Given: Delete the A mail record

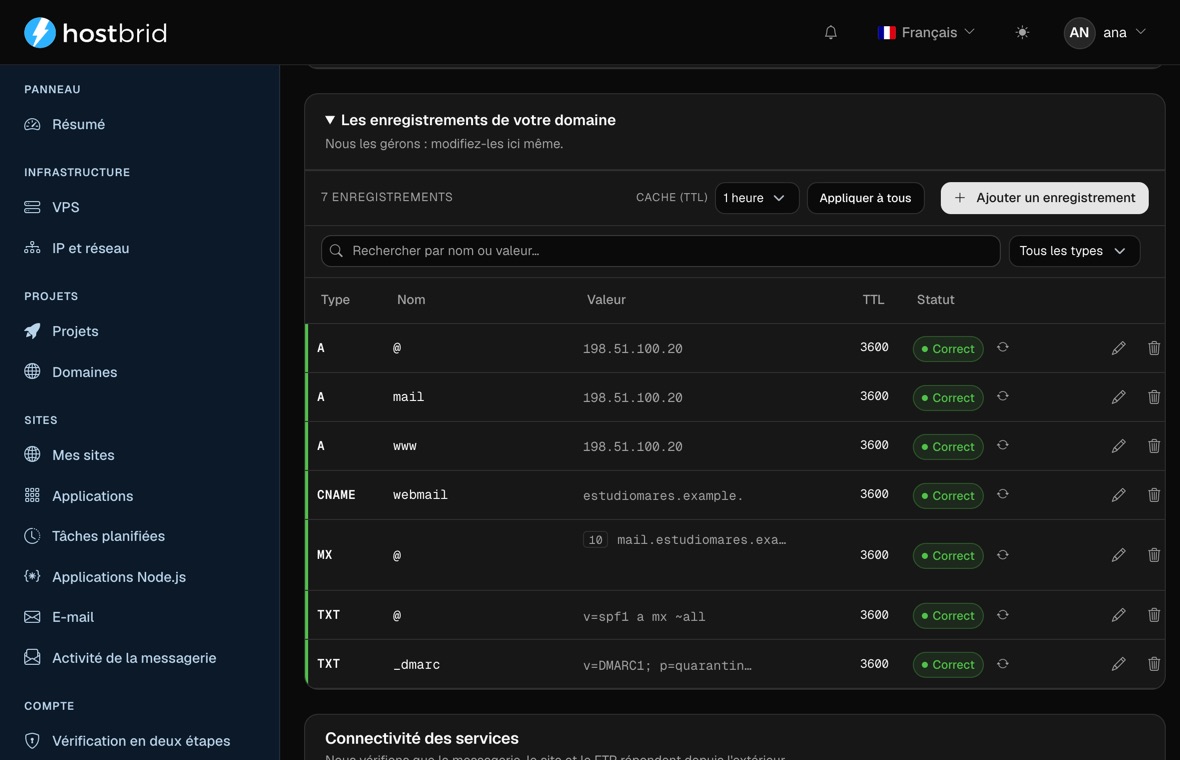Looking at the screenshot, I should tap(1154, 397).
